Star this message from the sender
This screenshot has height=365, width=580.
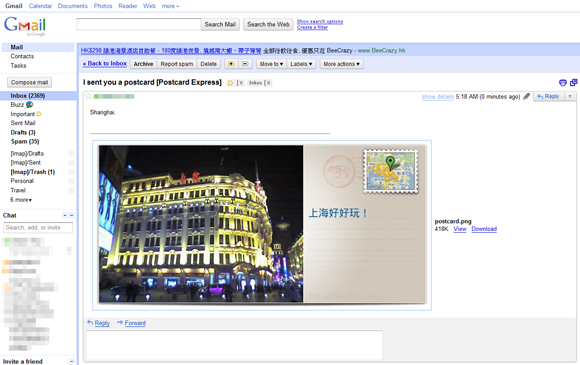(x=88, y=96)
